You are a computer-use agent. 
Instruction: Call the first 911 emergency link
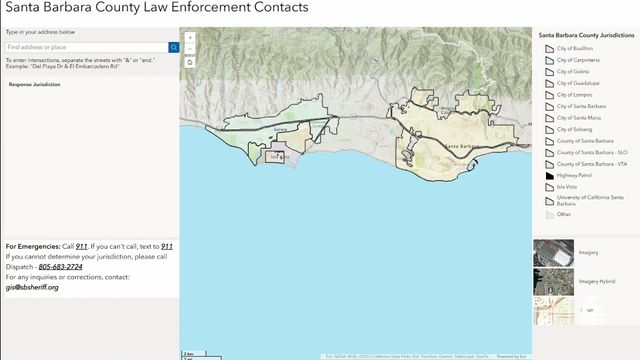click(82, 247)
